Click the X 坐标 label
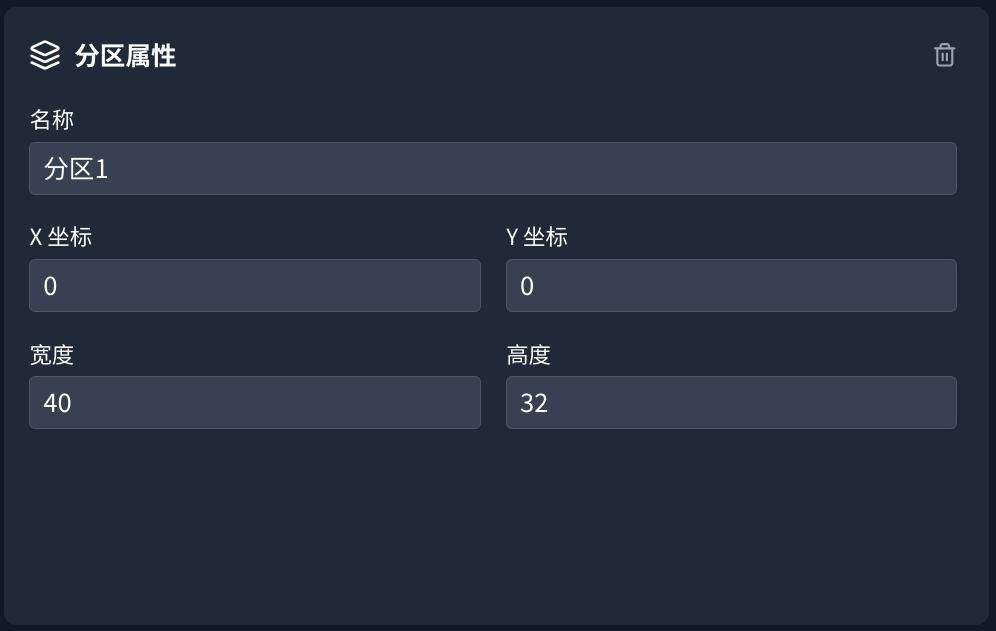Viewport: 996px width, 631px height. click(61, 237)
